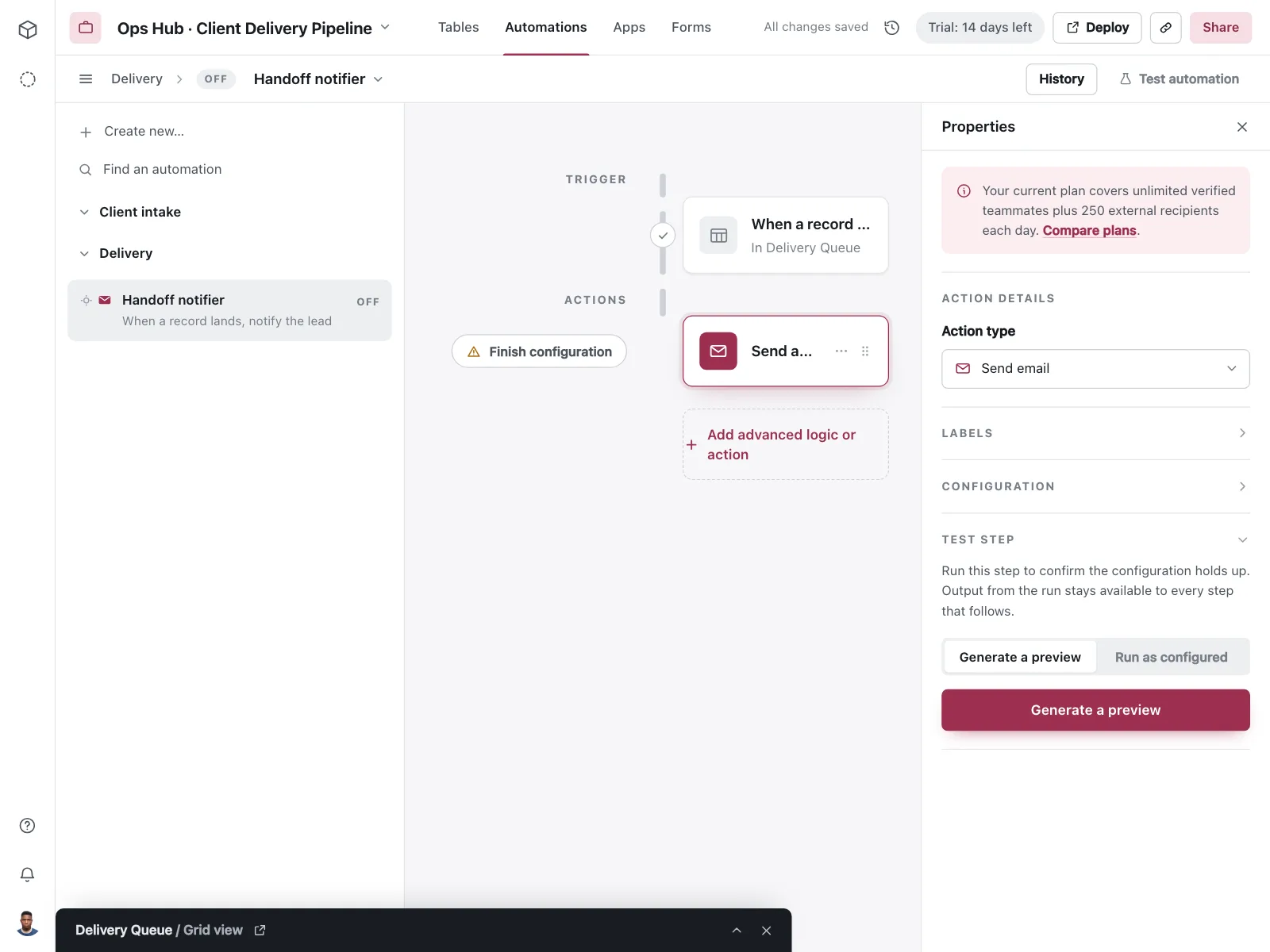This screenshot has height=952, width=1270.
Task: Click Test automation
Action: pyautogui.click(x=1179, y=79)
